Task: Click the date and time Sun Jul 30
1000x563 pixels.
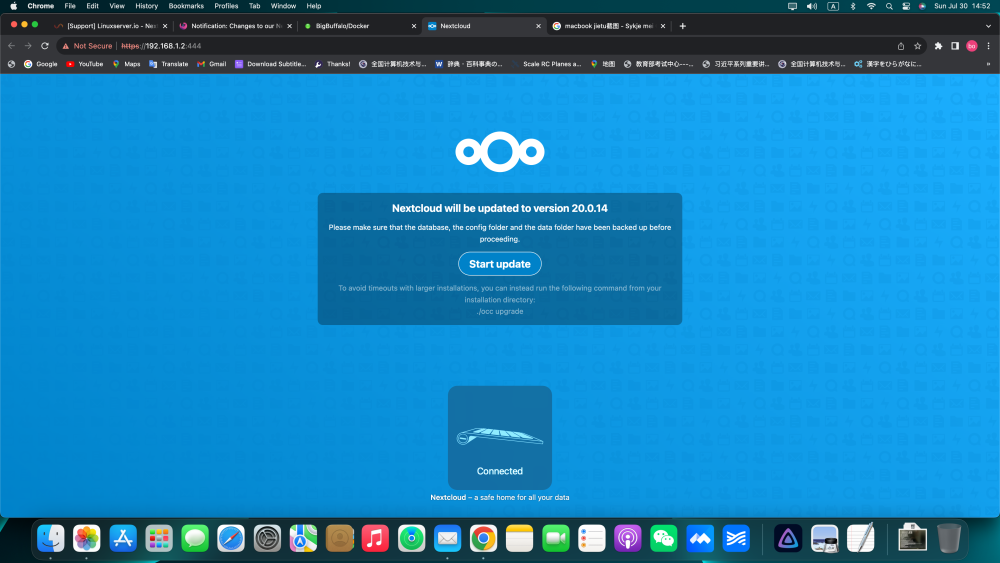Action: (x=962, y=6)
